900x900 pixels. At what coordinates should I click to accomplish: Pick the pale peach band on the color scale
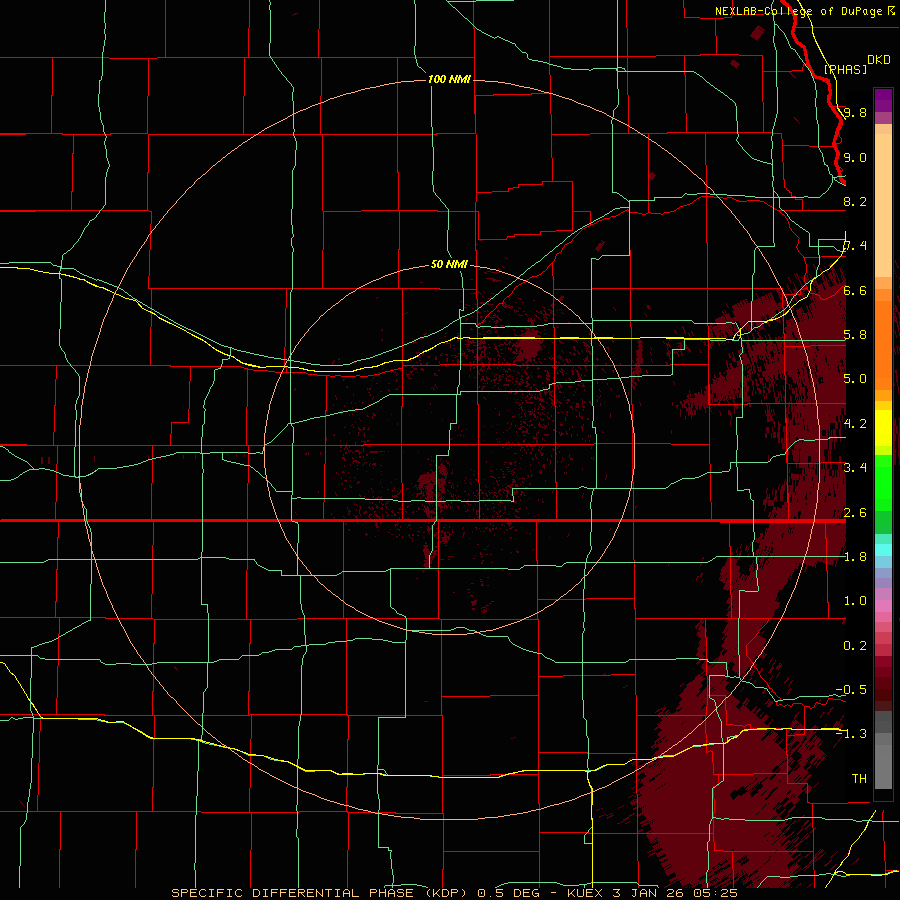883,207
